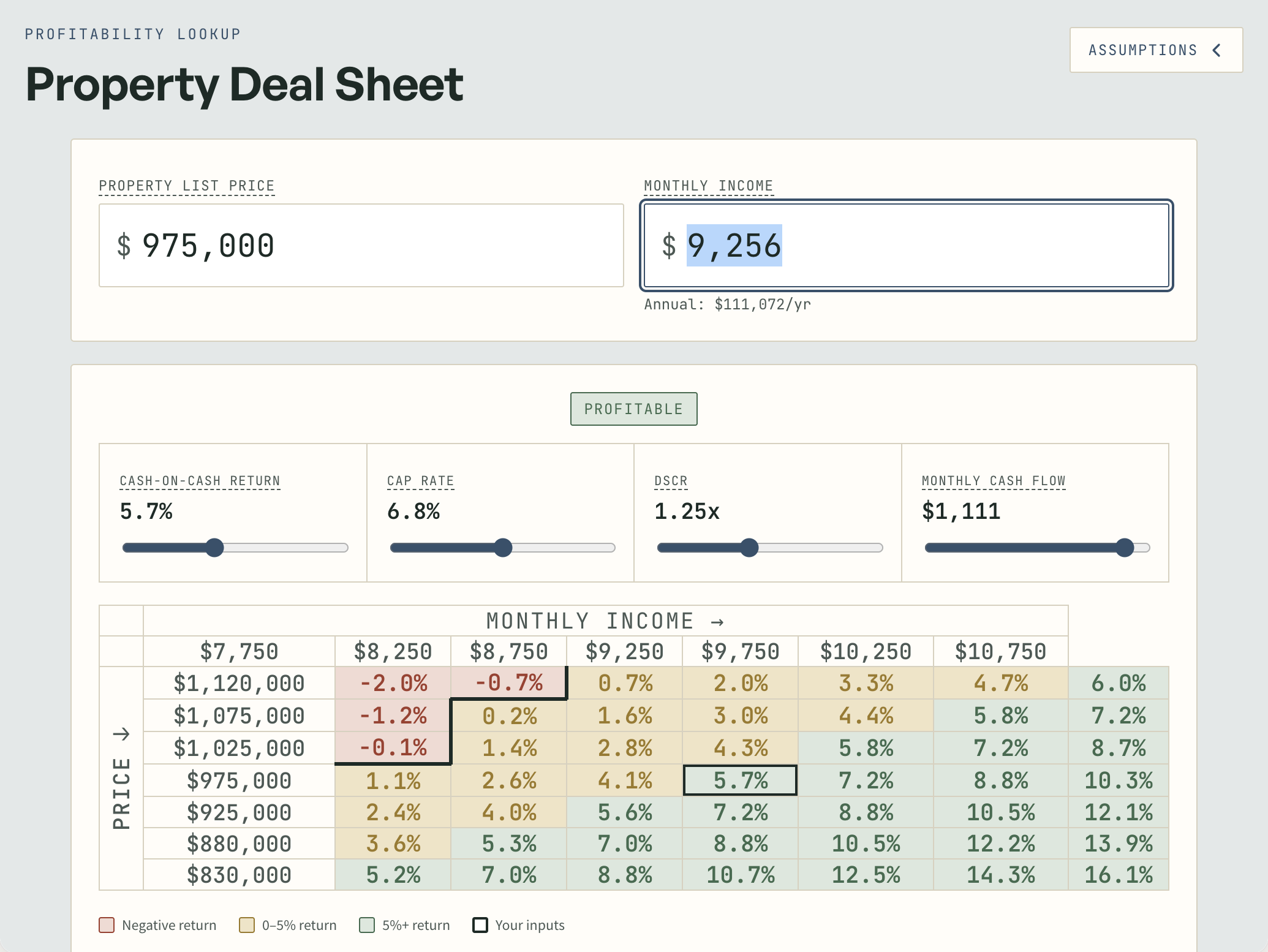Click the 16.1% return cell
1268x952 pixels.
(x=1119, y=875)
